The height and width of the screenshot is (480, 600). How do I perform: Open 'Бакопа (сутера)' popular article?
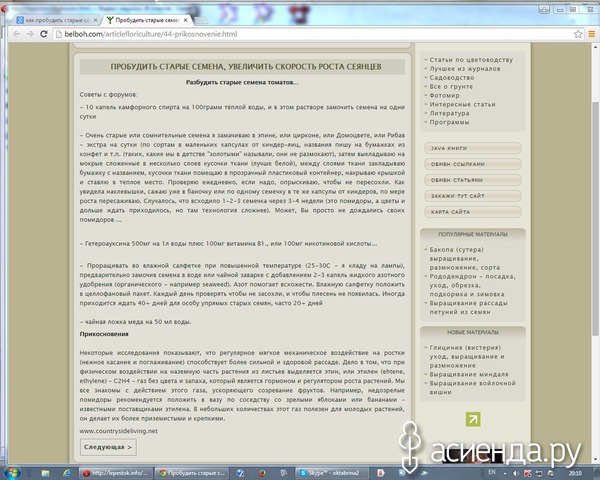465,258
